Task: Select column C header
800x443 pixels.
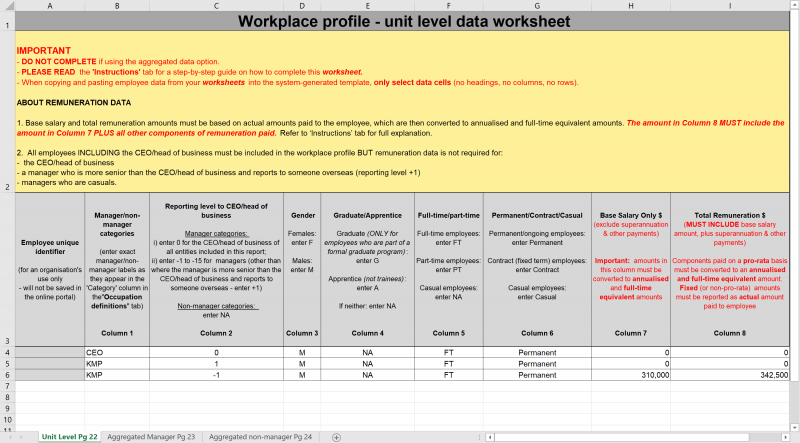Action: coord(217,6)
